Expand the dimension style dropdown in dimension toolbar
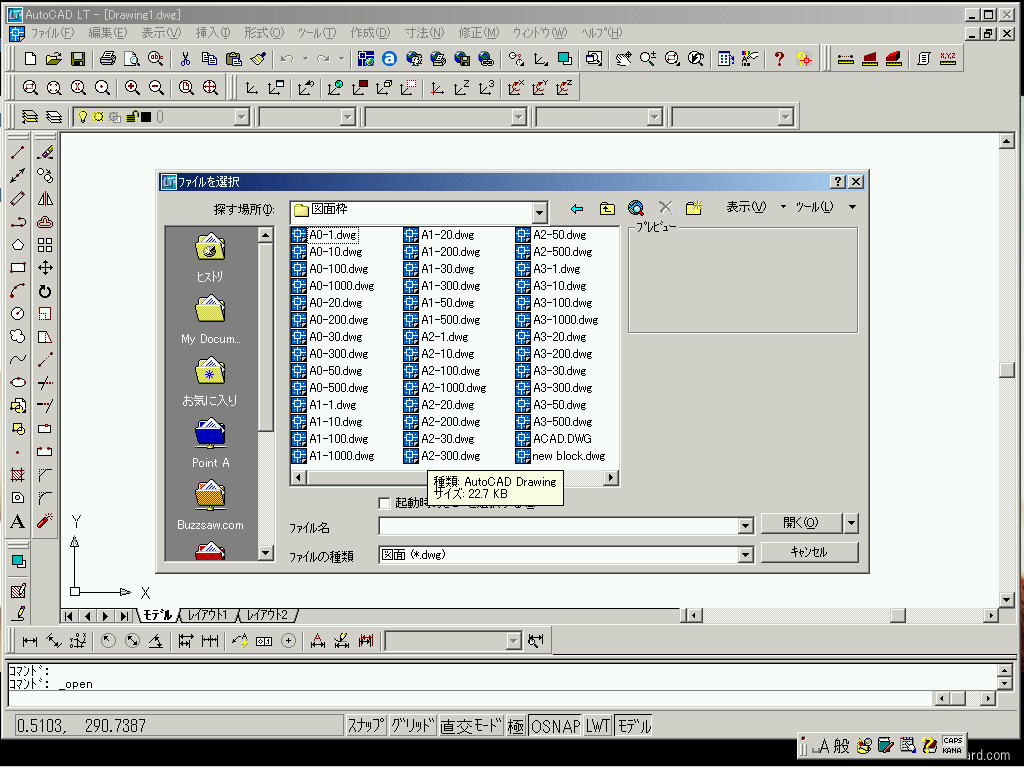 [513, 641]
